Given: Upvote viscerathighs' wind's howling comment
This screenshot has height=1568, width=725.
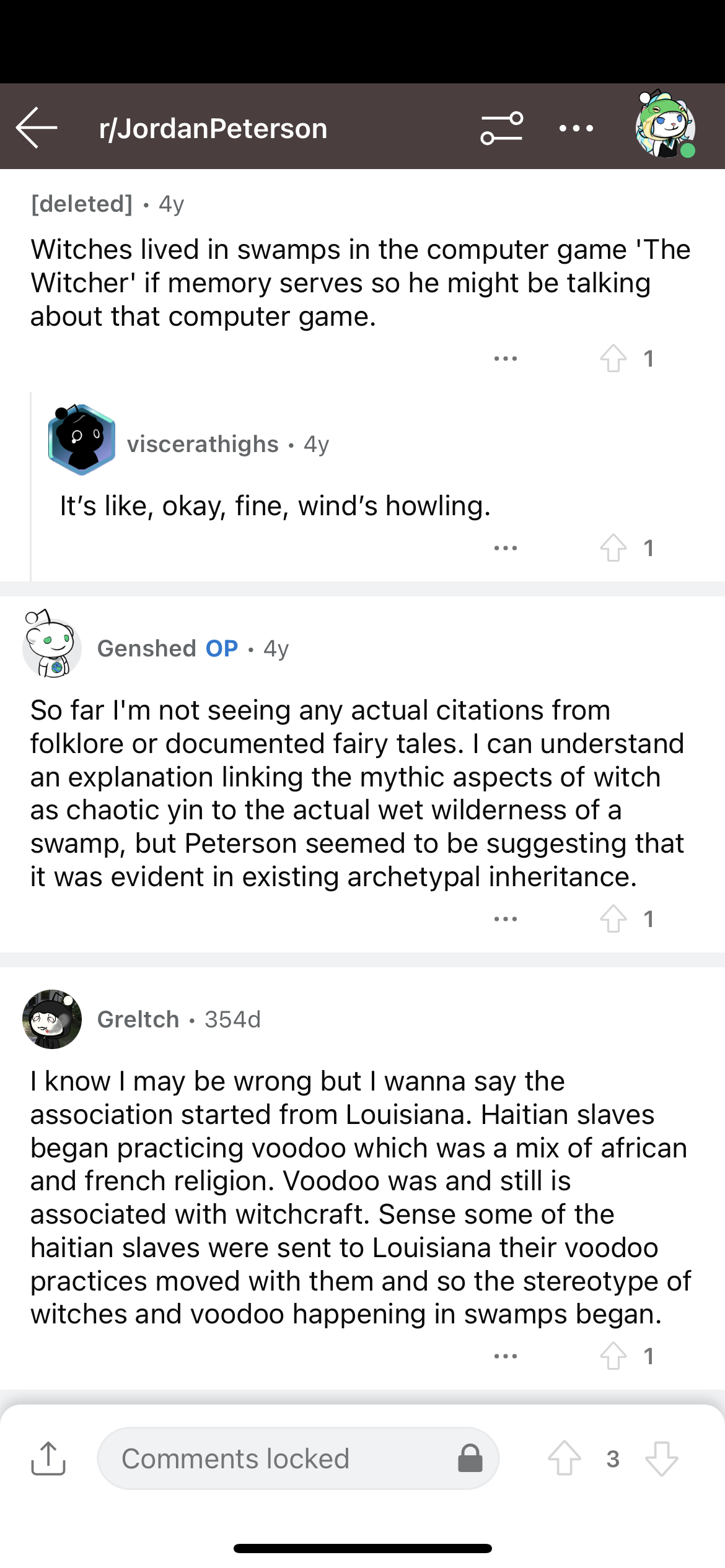Looking at the screenshot, I should coord(613,547).
